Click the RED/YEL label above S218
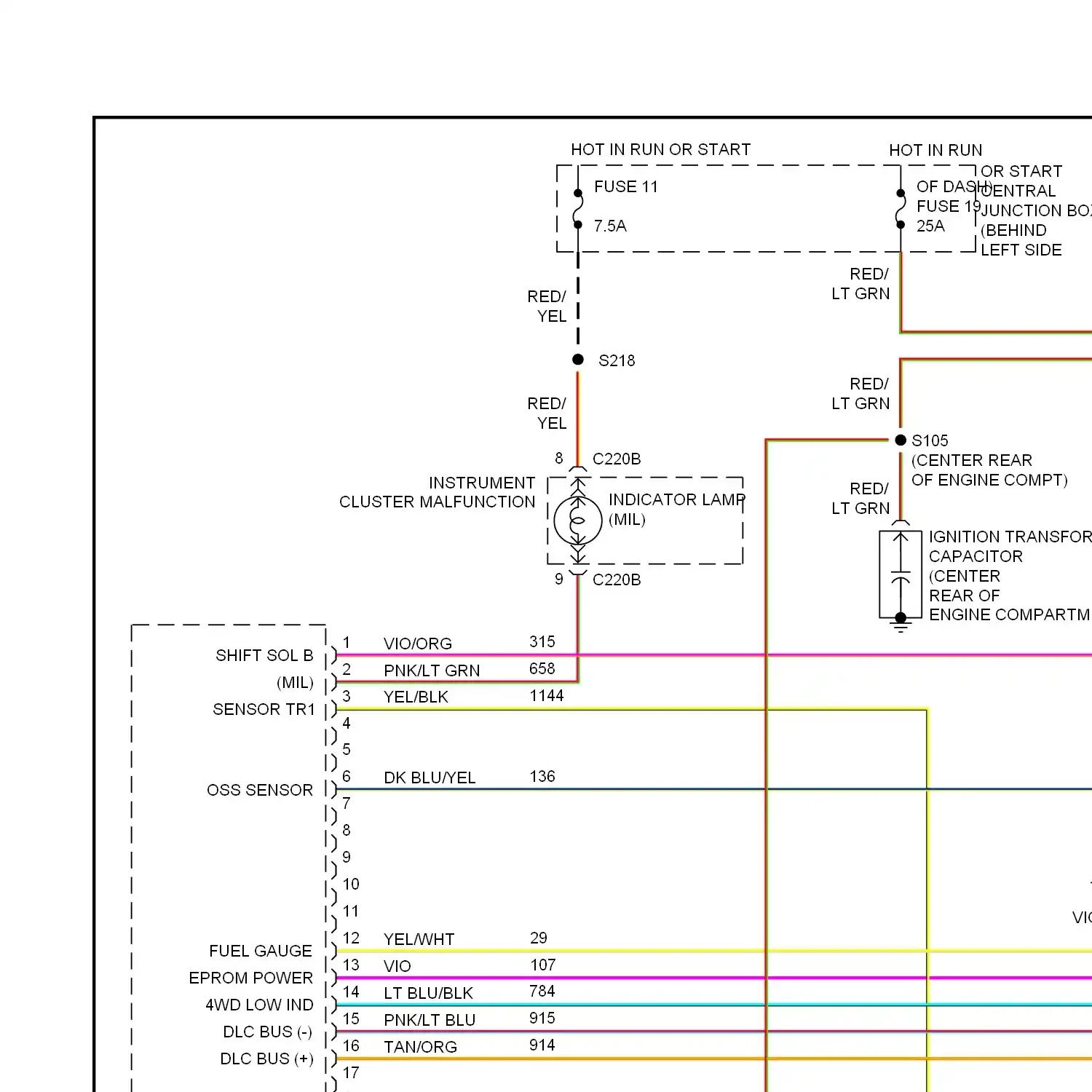Image resolution: width=1092 pixels, height=1092 pixels. coord(547,306)
